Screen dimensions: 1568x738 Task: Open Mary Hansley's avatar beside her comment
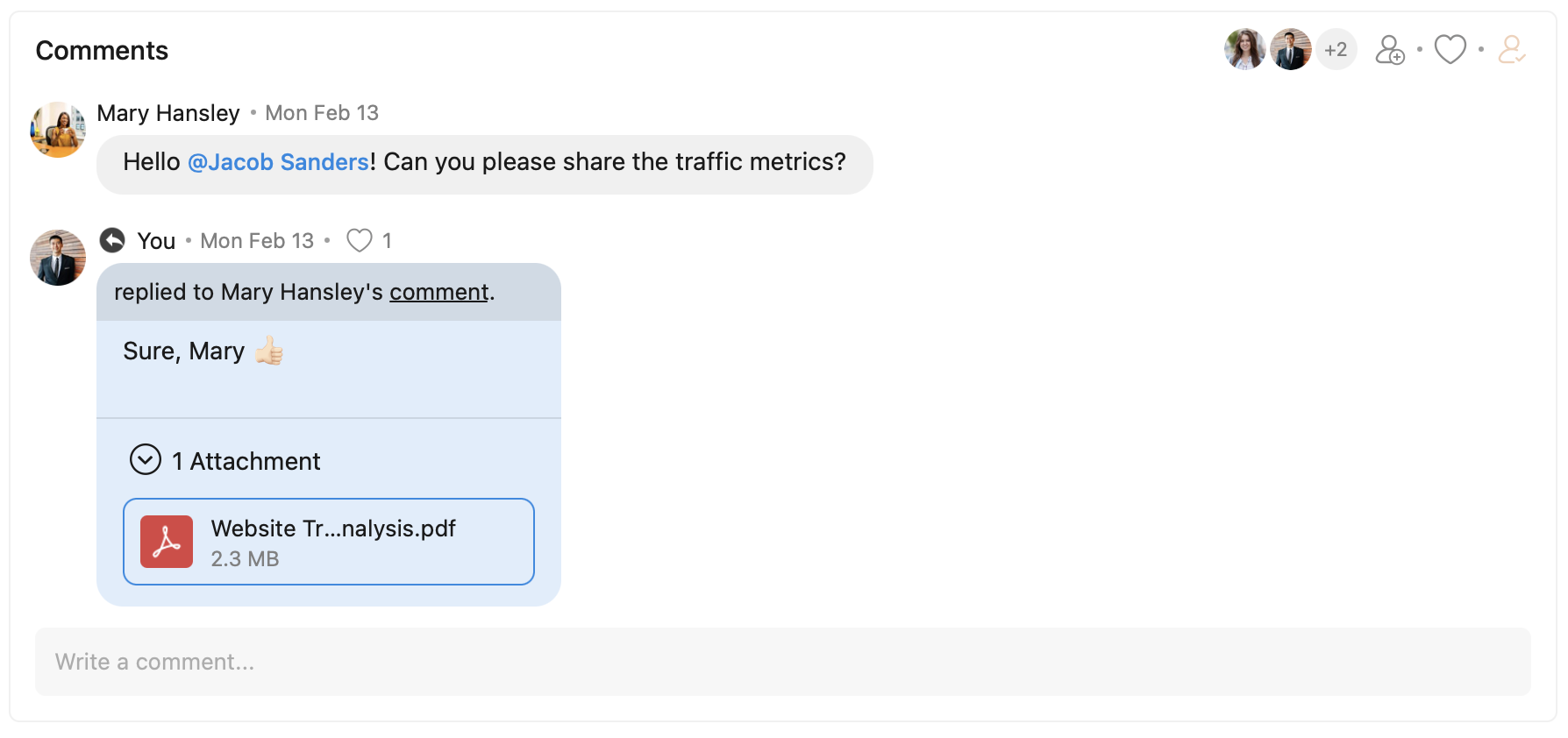pyautogui.click(x=58, y=130)
